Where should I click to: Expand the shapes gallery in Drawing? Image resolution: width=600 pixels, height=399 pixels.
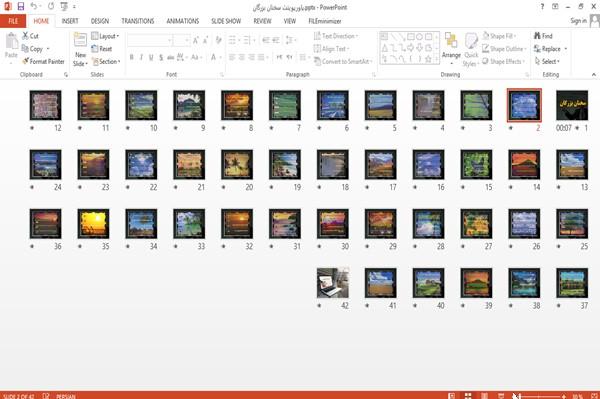[x=436, y=59]
